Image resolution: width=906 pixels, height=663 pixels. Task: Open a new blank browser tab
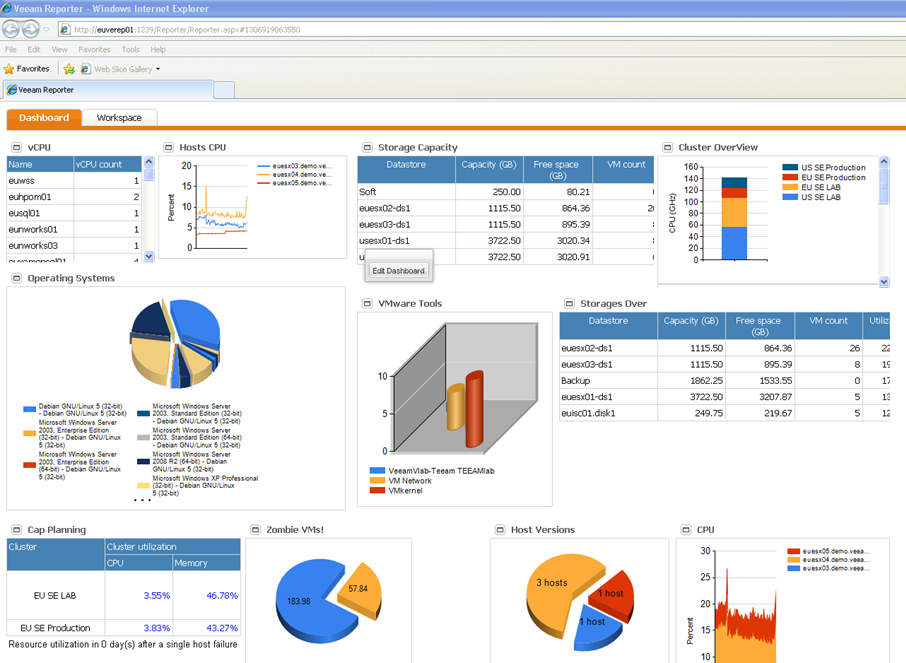coord(224,90)
